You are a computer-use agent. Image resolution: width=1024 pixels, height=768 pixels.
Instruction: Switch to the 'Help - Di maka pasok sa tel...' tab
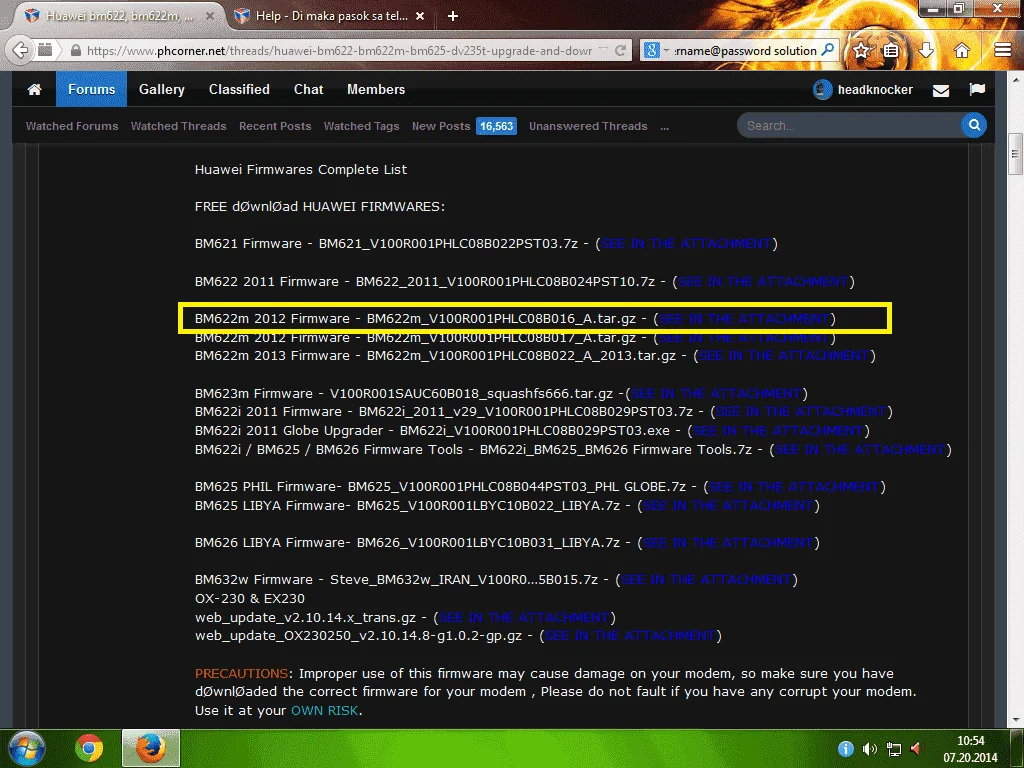(x=330, y=16)
